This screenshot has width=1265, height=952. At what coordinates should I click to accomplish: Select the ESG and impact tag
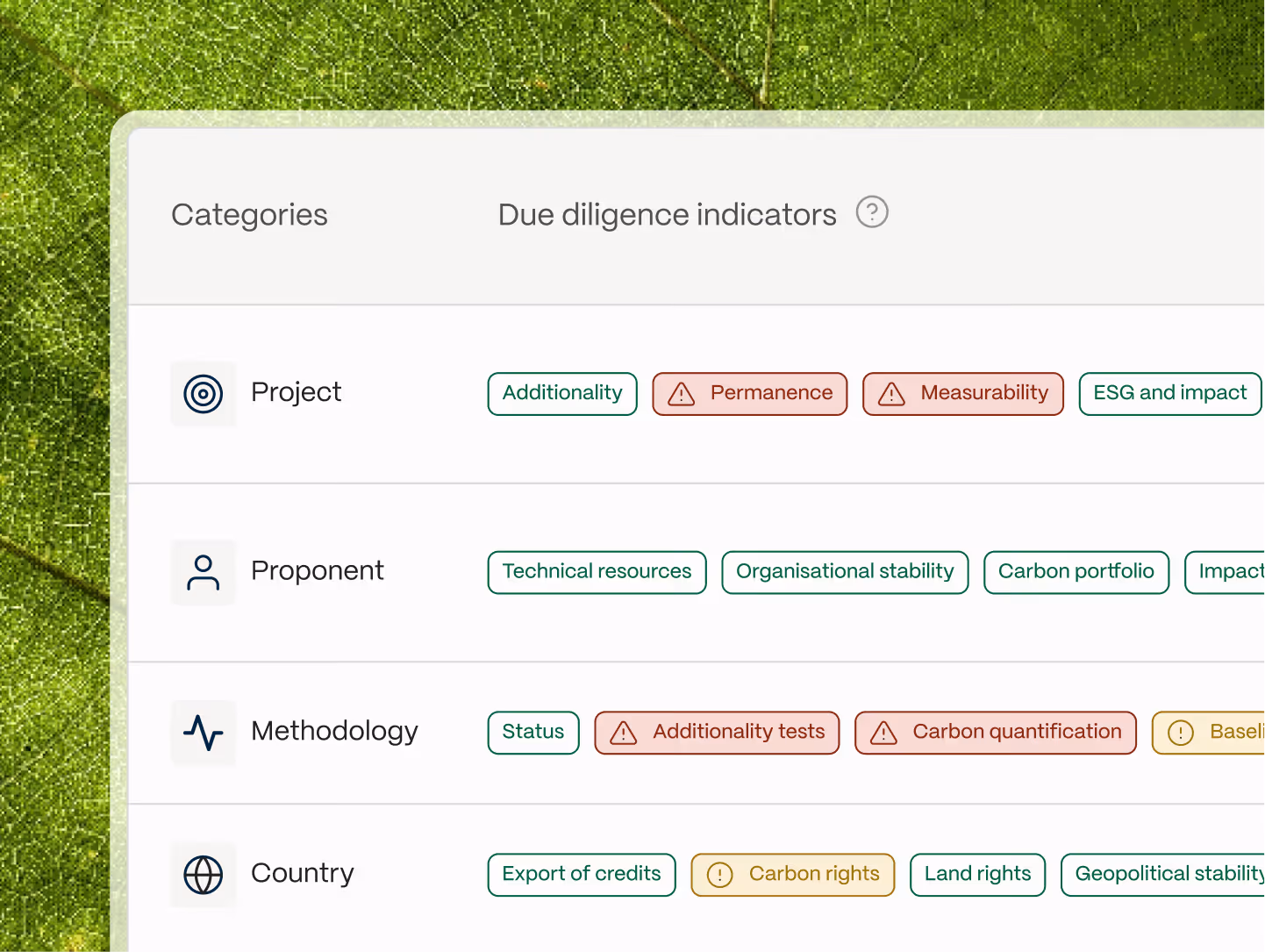1170,394
